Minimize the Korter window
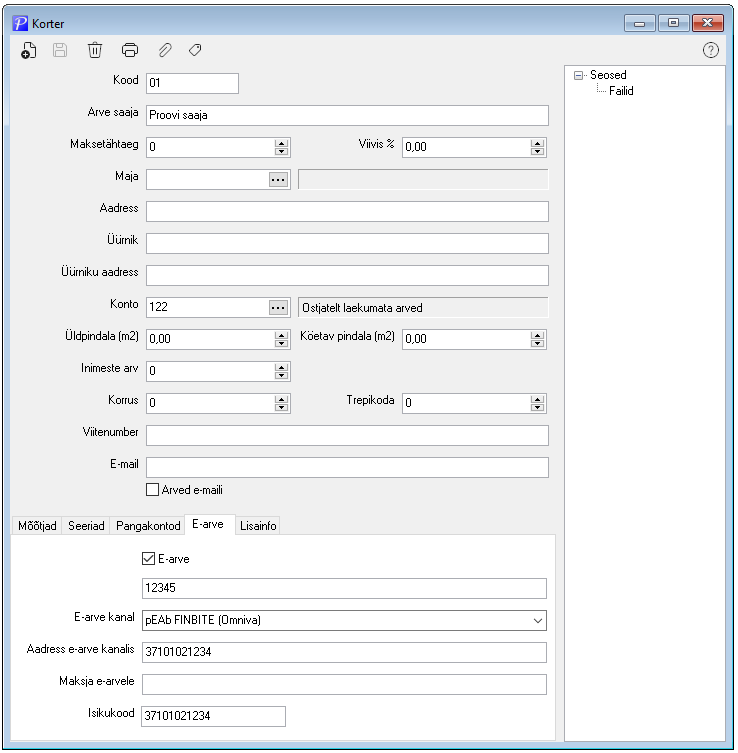 (x=640, y=23)
